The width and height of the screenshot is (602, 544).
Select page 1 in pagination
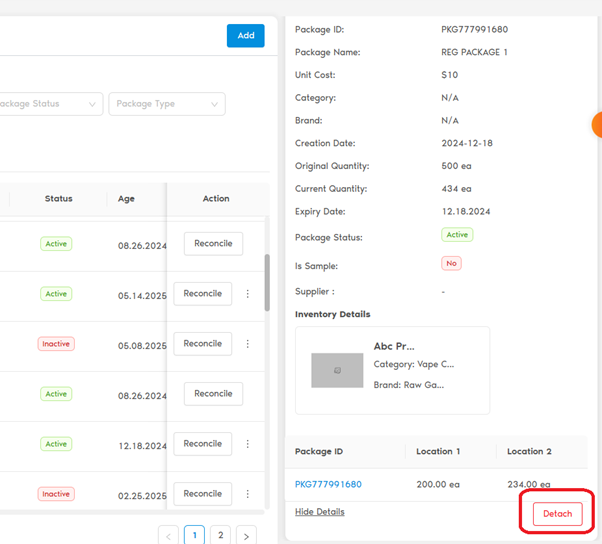(x=194, y=535)
